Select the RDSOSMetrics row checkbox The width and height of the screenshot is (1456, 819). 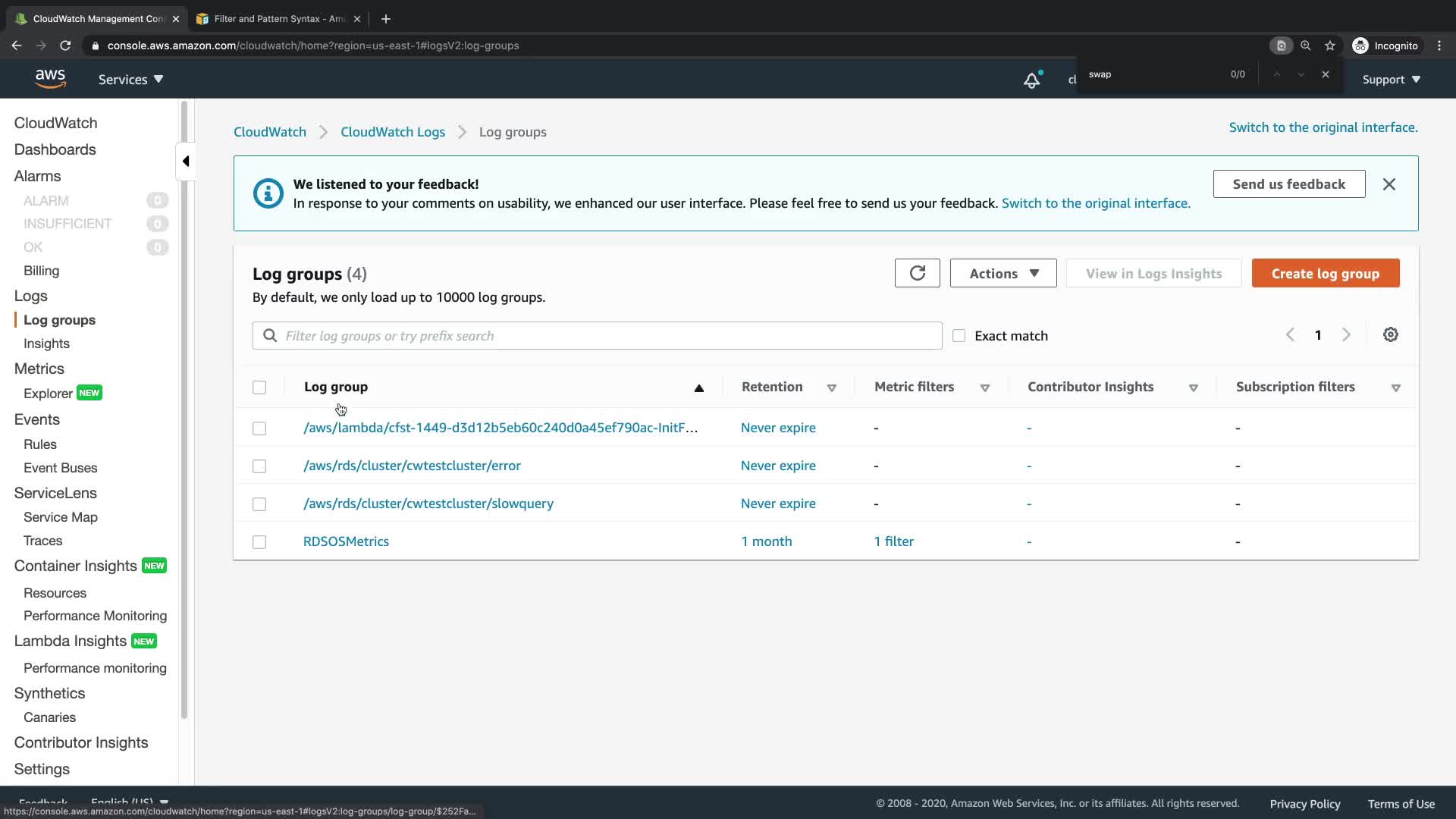pos(259,541)
